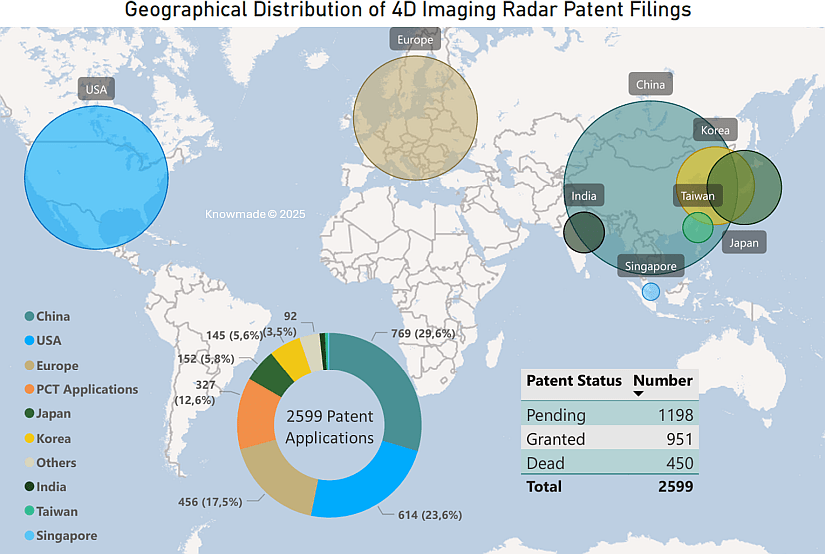825x554 pixels.
Task: Select the Dead row label
Action: 546,463
